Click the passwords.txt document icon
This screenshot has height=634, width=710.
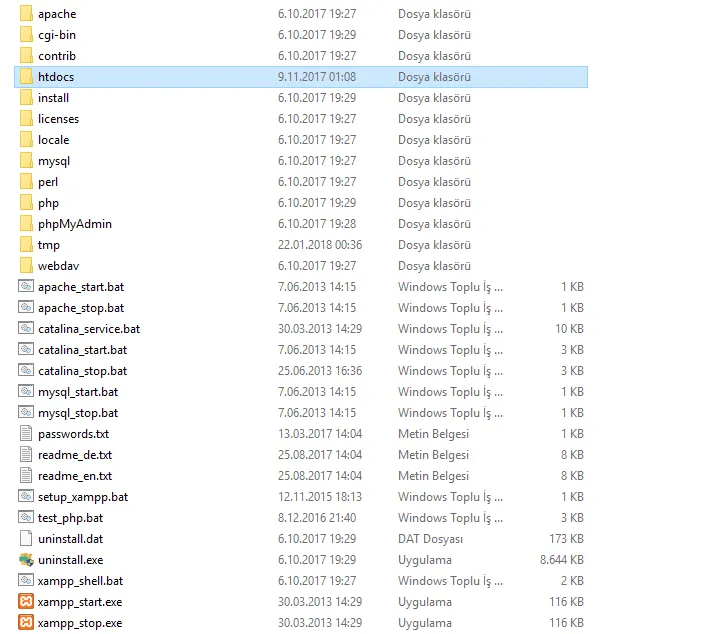tap(26, 433)
